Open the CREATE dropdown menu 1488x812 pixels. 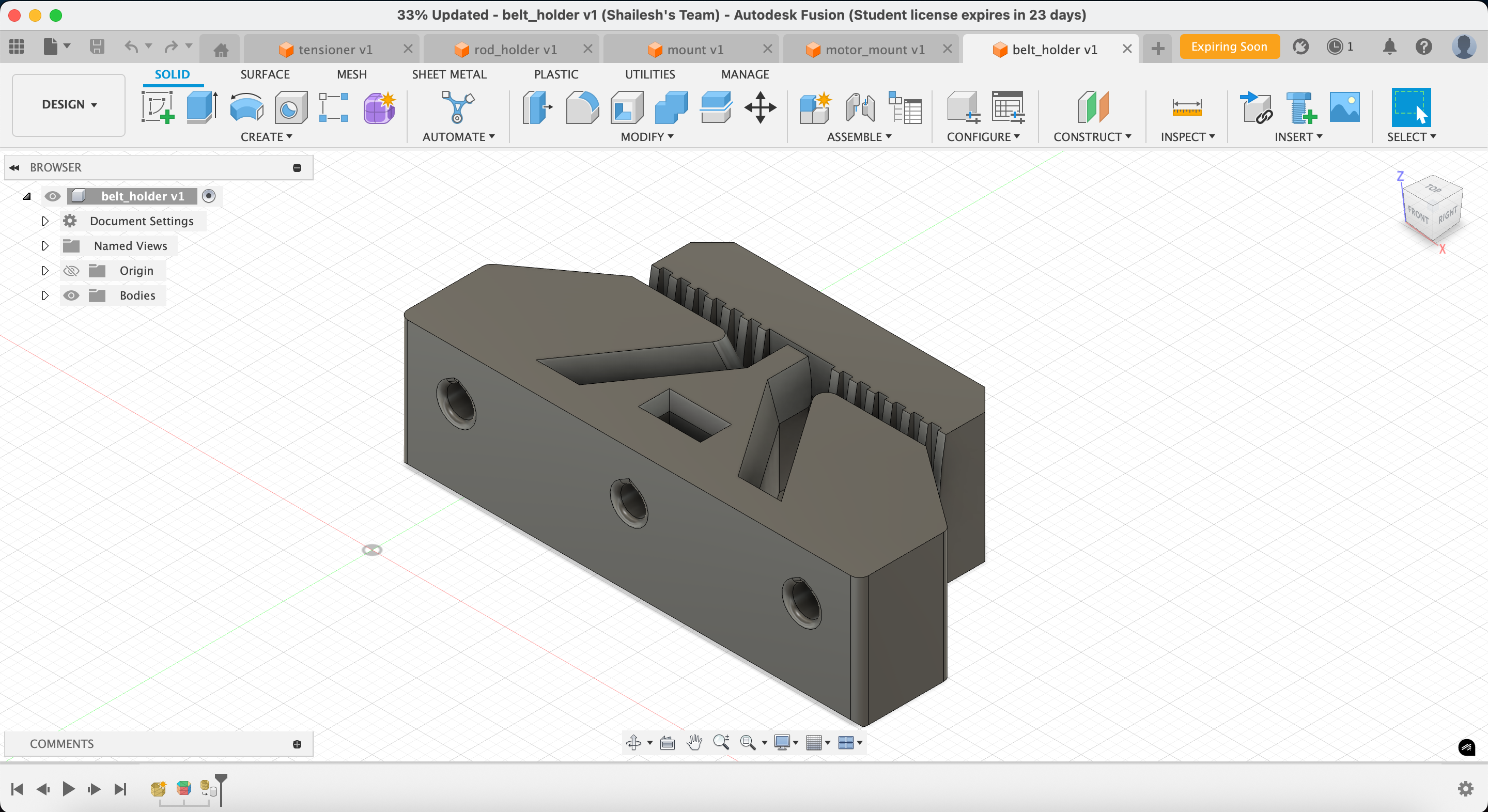[x=266, y=137]
